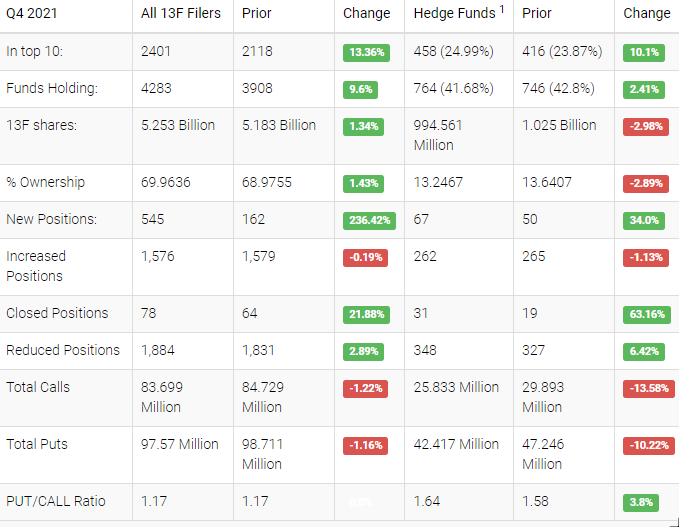Select the red -13.58% Total Calls badge
Viewport: 679px width, 527px height.
click(646, 388)
